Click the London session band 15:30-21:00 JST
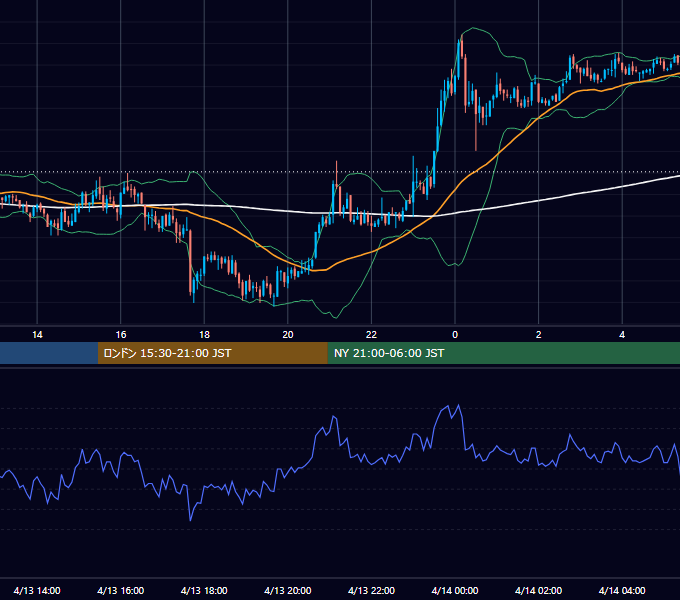Image resolution: width=680 pixels, height=600 pixels. (x=212, y=353)
